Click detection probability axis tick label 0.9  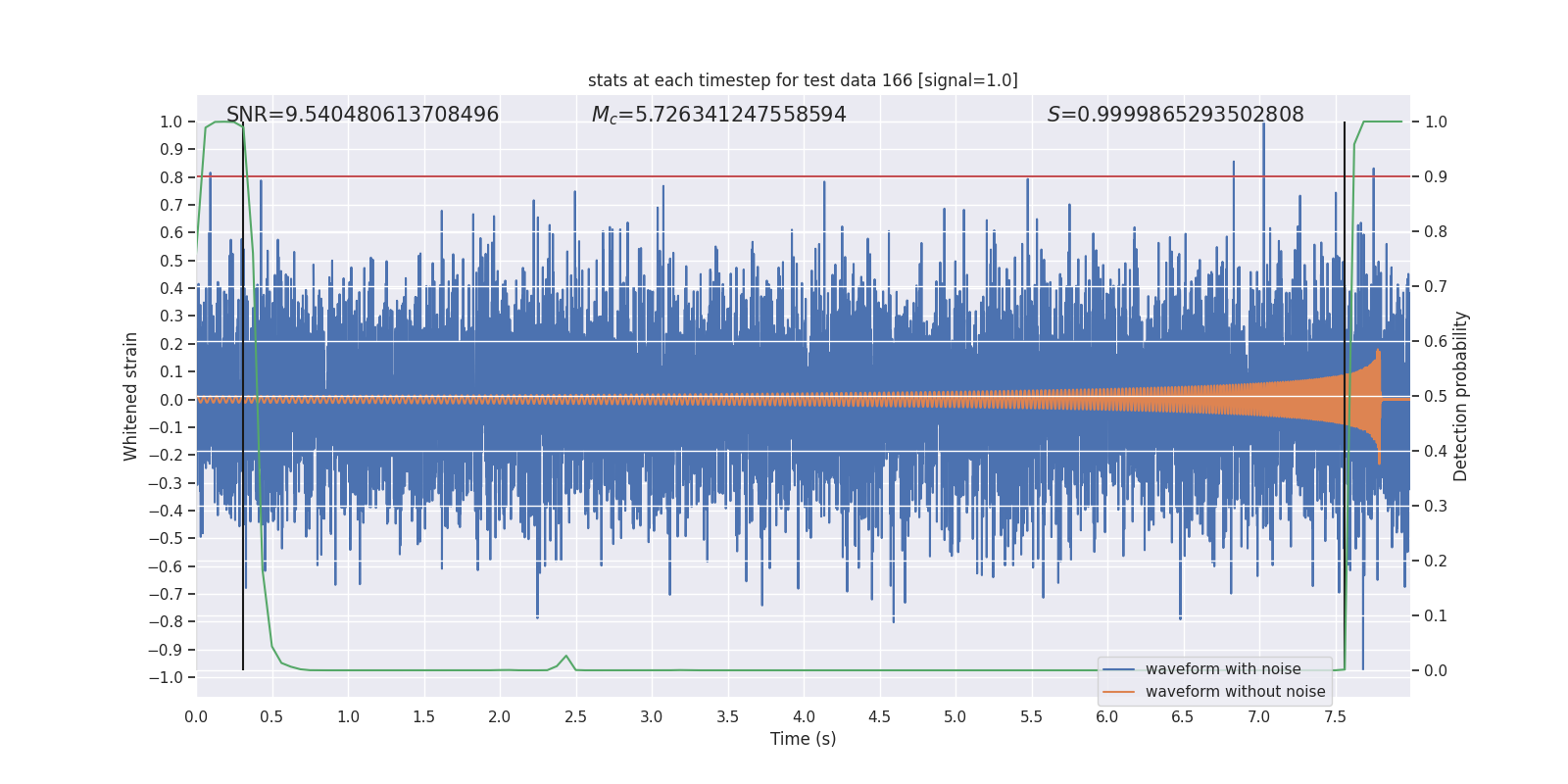tap(1436, 176)
